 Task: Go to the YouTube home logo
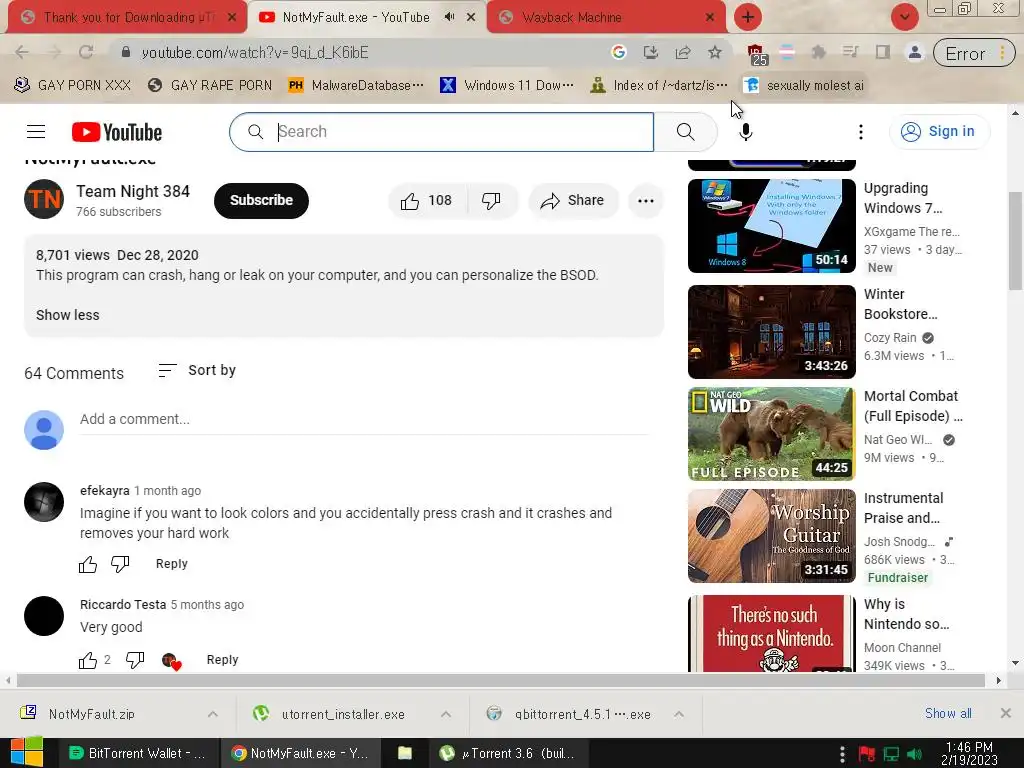(117, 132)
